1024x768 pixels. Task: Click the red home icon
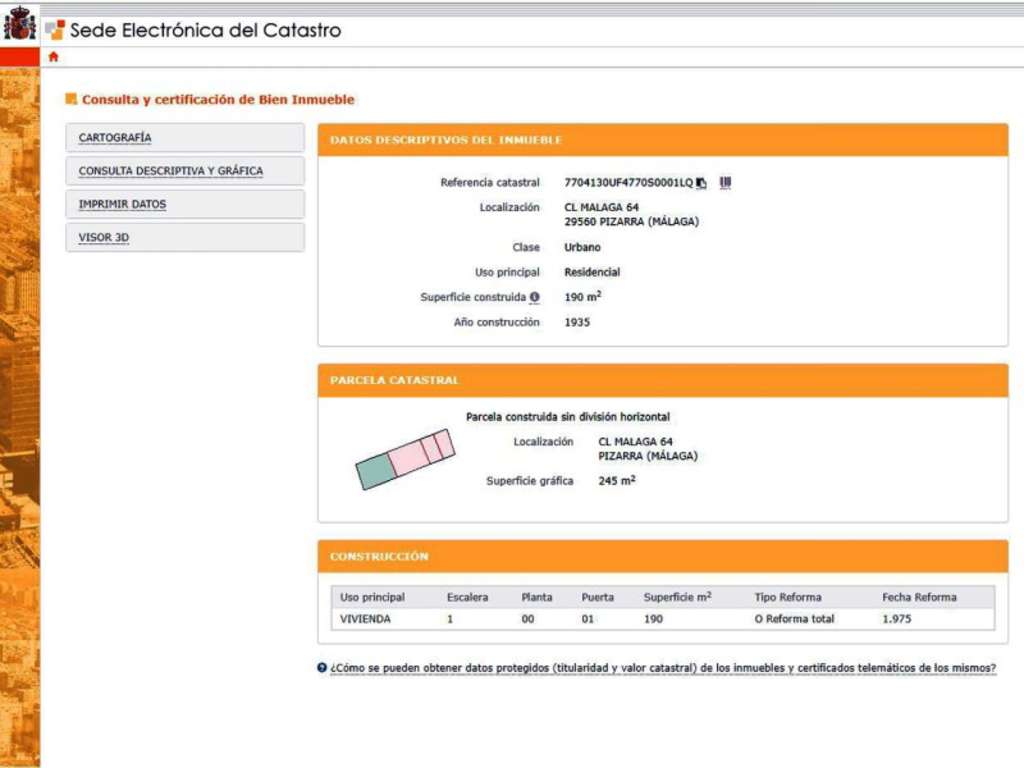[53, 57]
